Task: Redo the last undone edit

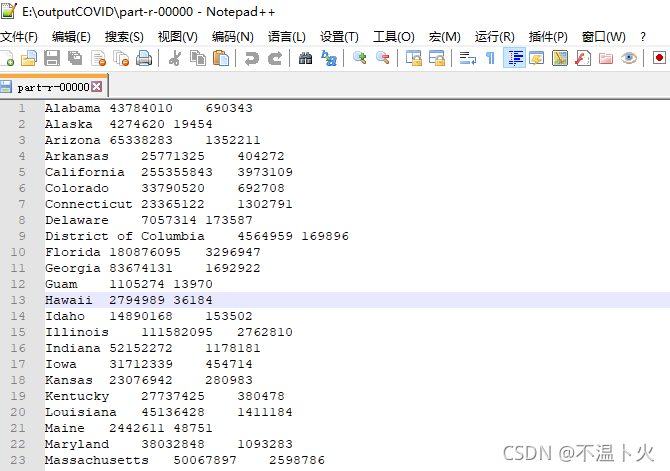Action: pyautogui.click(x=275, y=59)
